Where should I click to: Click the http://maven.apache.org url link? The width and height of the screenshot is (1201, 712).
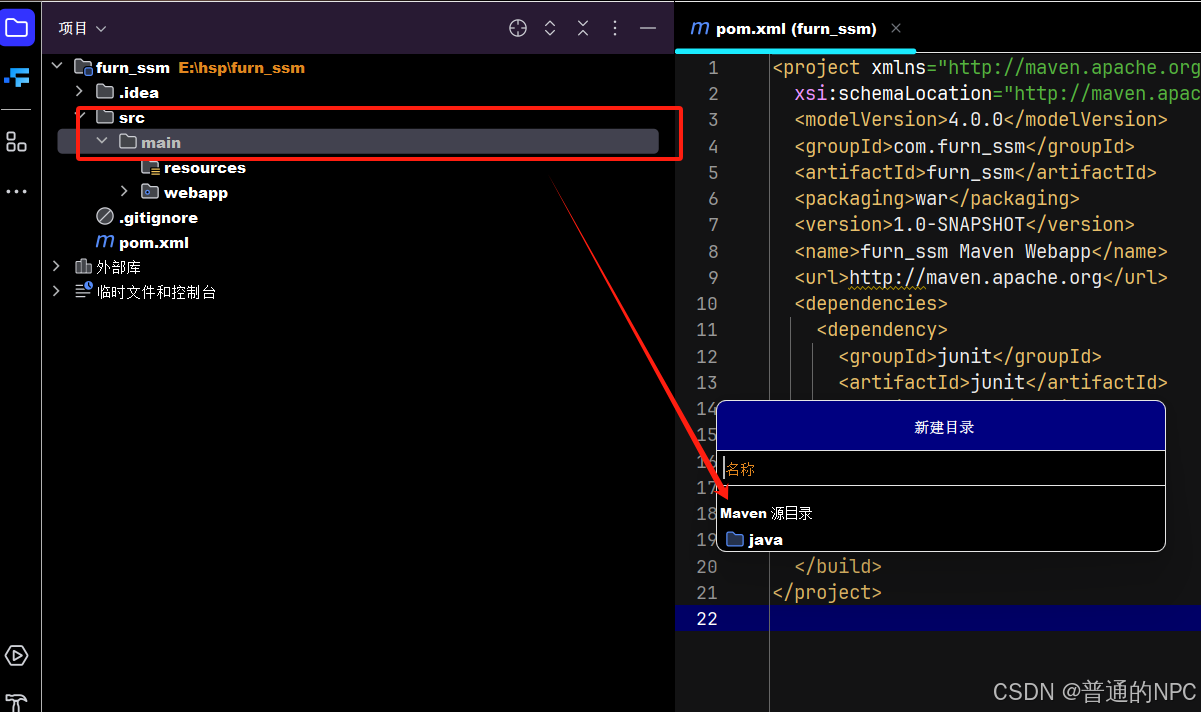(x=975, y=277)
